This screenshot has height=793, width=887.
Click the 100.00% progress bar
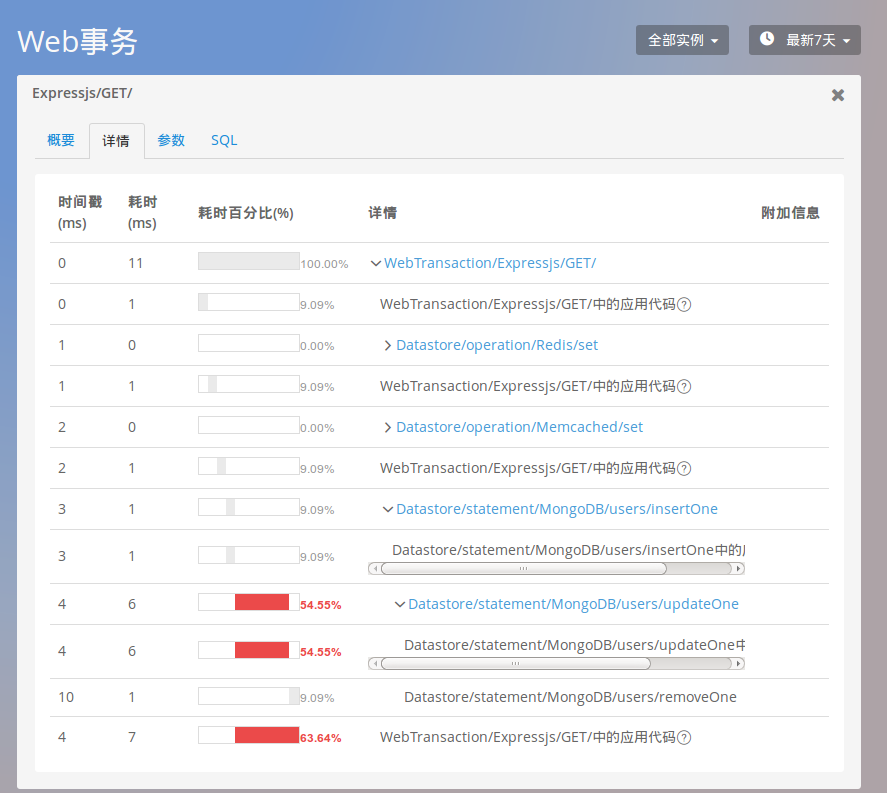pyautogui.click(x=249, y=261)
